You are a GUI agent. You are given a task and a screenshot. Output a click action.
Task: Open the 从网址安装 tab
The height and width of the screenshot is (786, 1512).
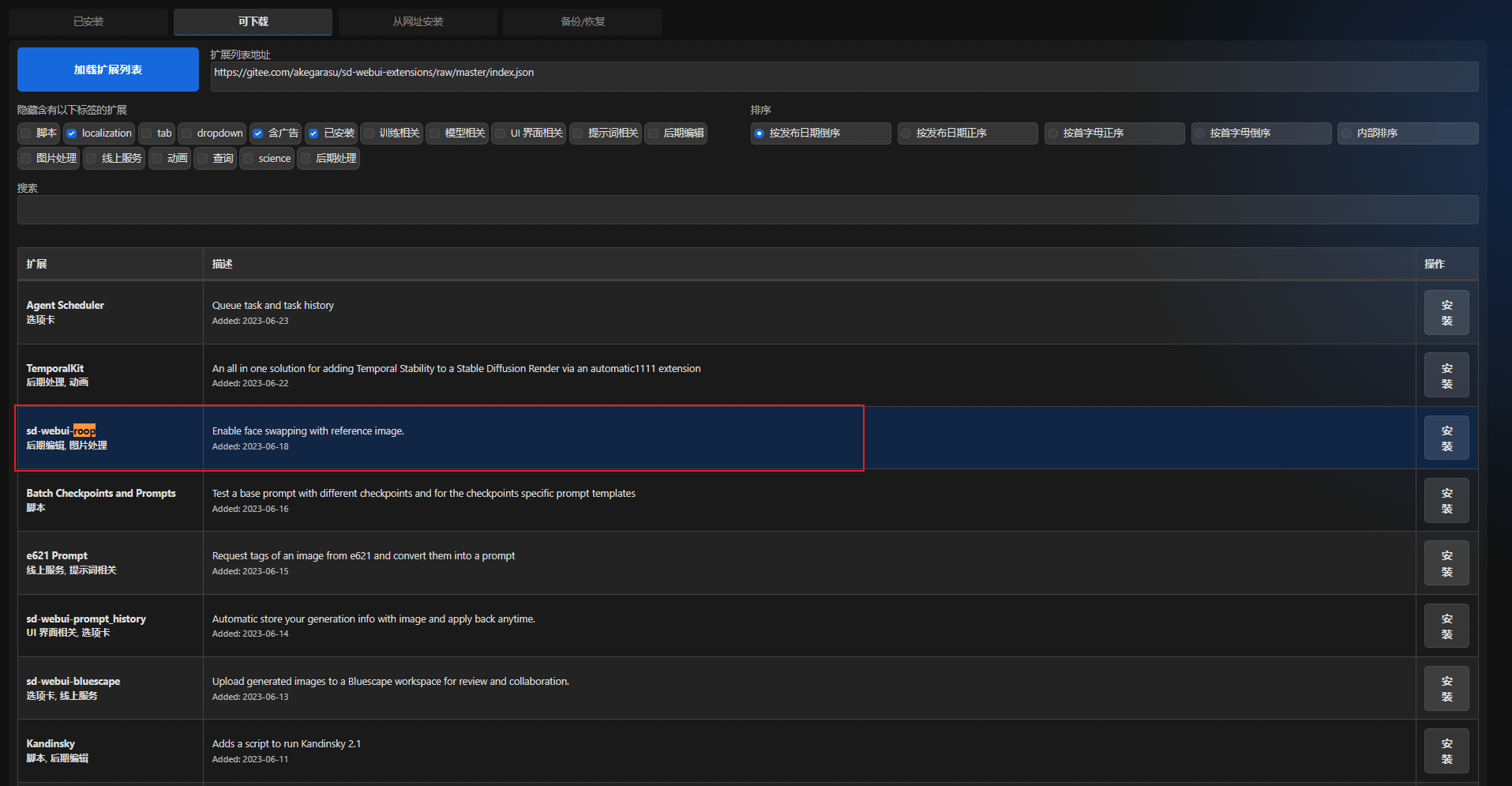[418, 21]
